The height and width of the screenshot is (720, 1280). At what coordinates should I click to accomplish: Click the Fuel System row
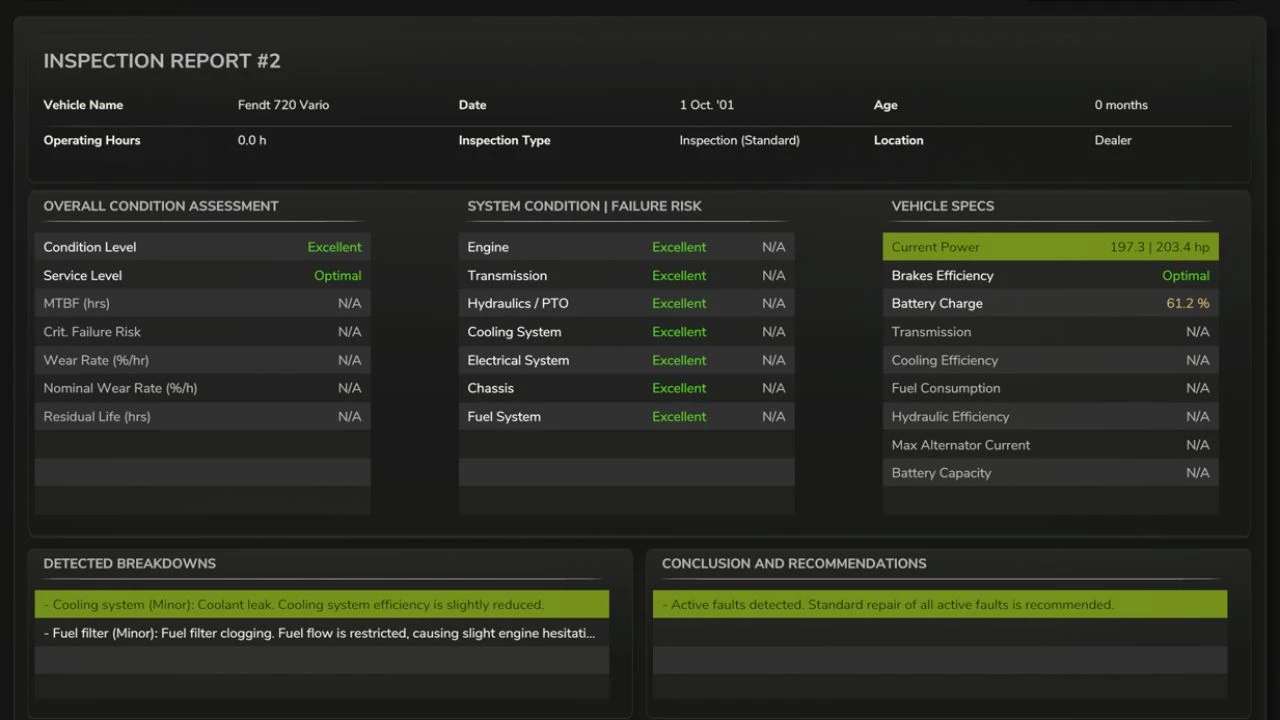pos(626,416)
